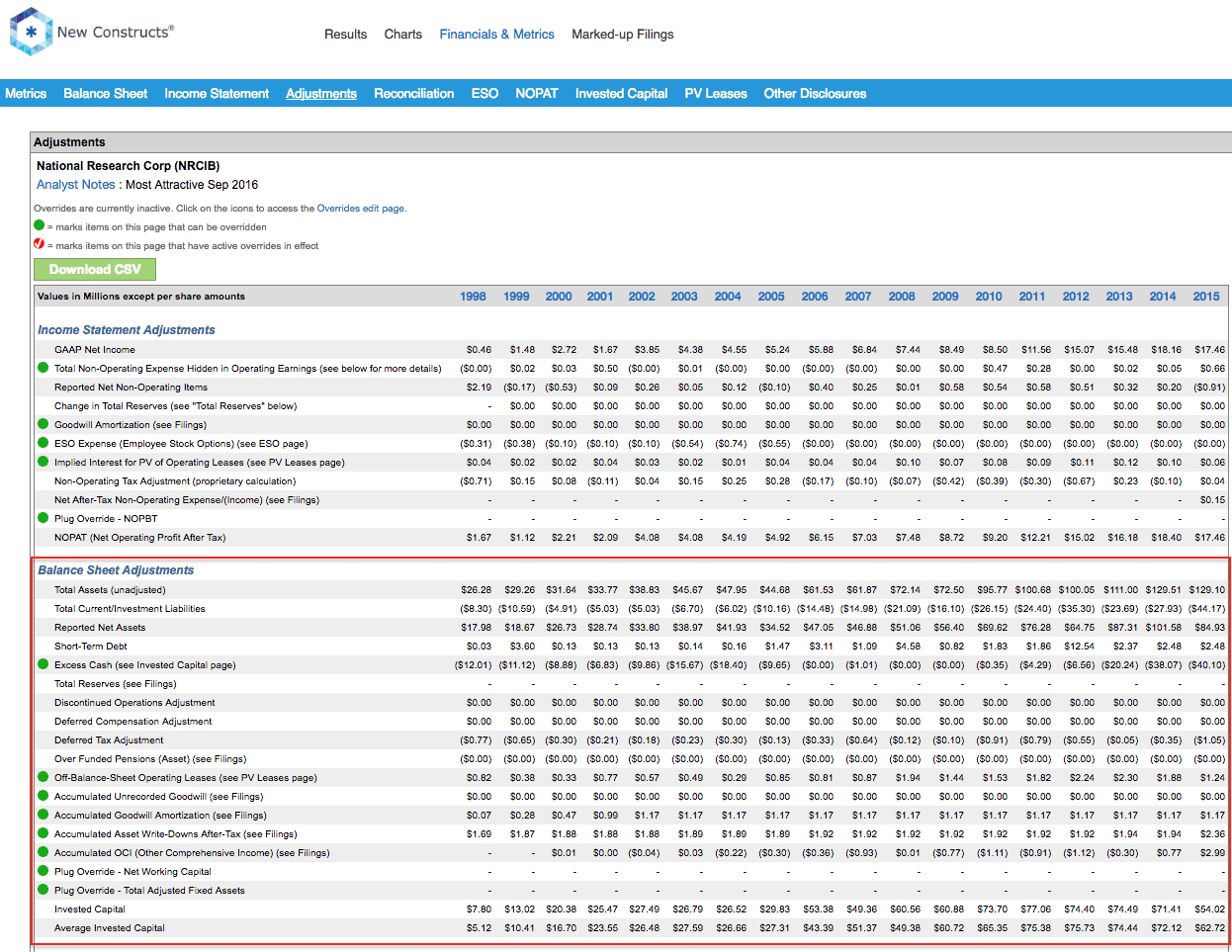Switch to the Invested Capital tab
The width and height of the screenshot is (1232, 952).
pos(621,93)
